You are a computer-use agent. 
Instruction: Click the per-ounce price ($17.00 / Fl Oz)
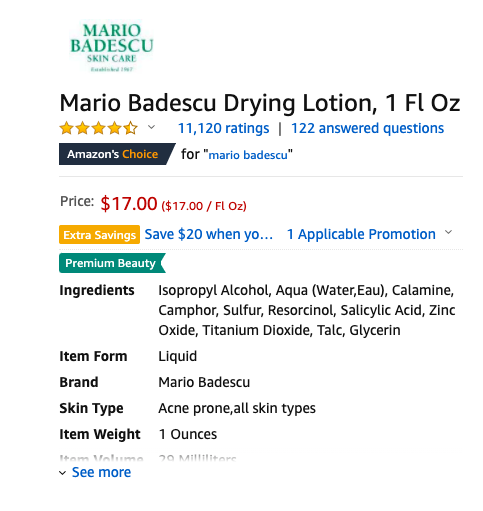pos(204,206)
